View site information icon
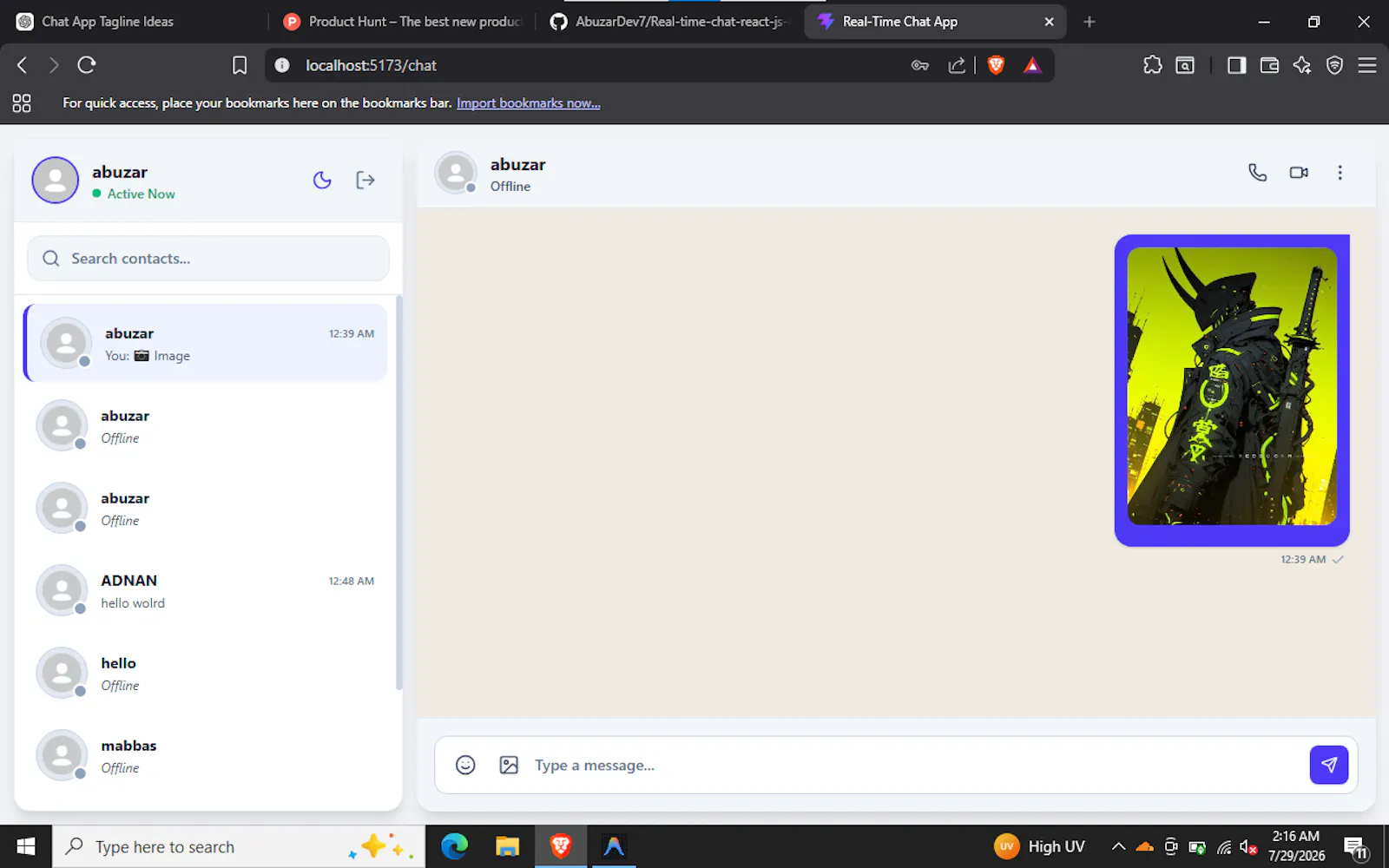The height and width of the screenshot is (868, 1389). coord(282,65)
